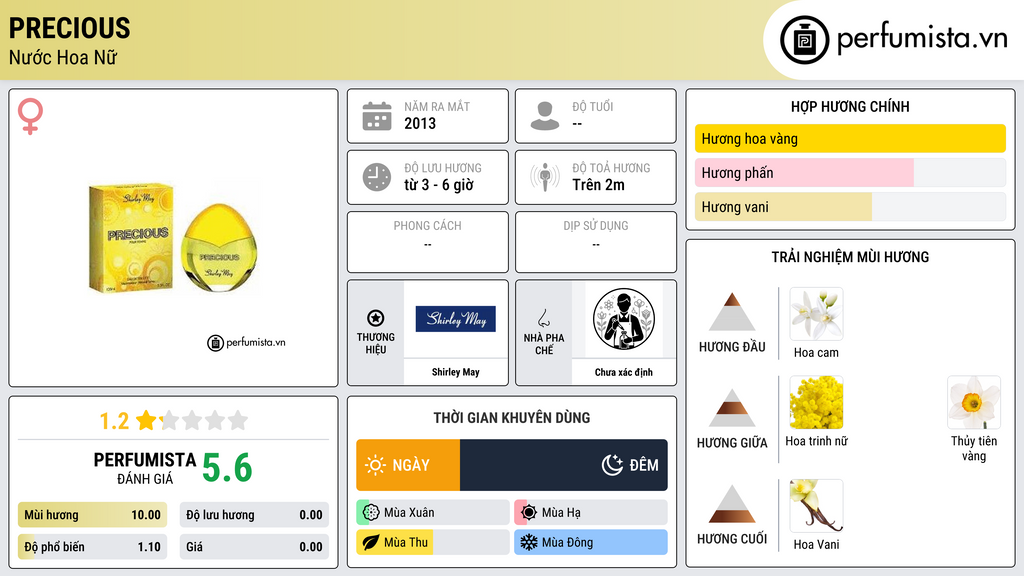Click the Hương hoa vàng accord bar
This screenshot has width=1024, height=576.
[850, 138]
